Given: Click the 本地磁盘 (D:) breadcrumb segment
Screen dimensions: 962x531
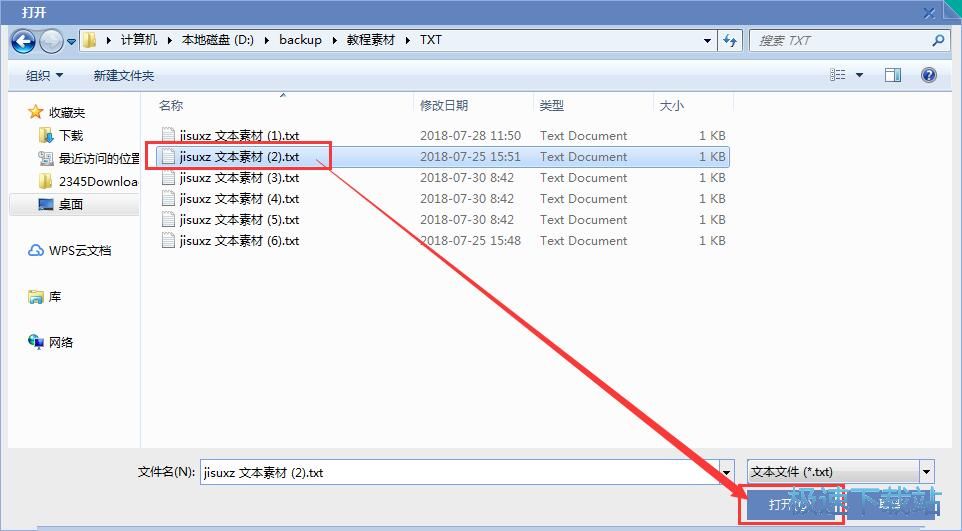Looking at the screenshot, I should tap(218, 40).
